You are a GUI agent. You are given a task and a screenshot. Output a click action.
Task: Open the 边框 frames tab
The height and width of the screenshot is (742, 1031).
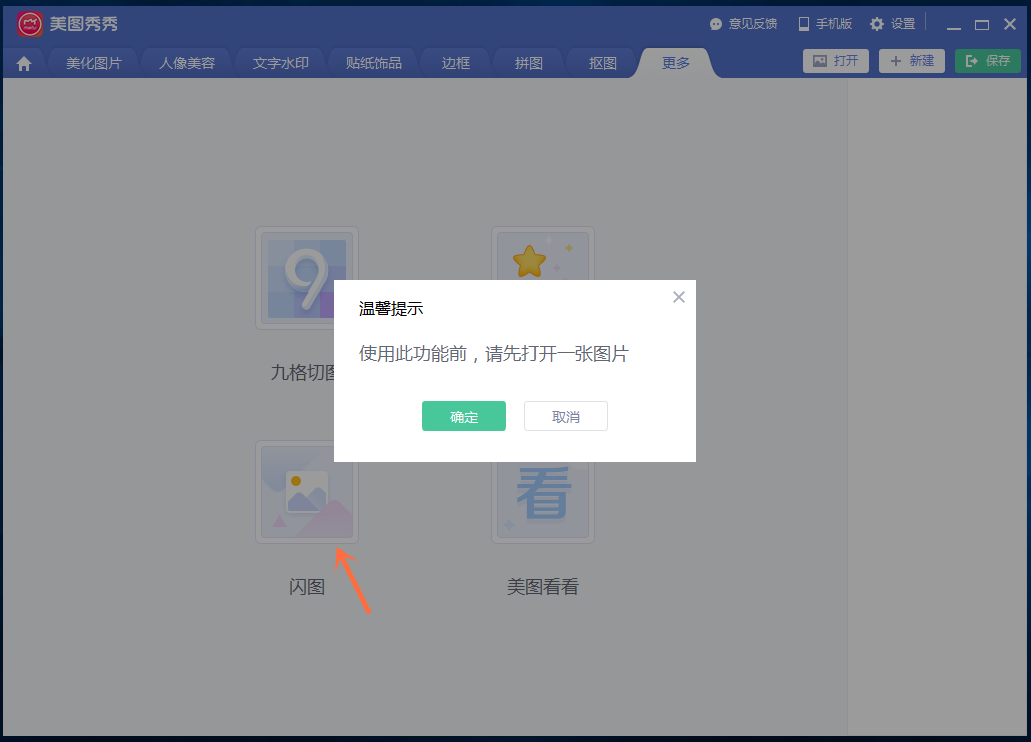point(455,61)
